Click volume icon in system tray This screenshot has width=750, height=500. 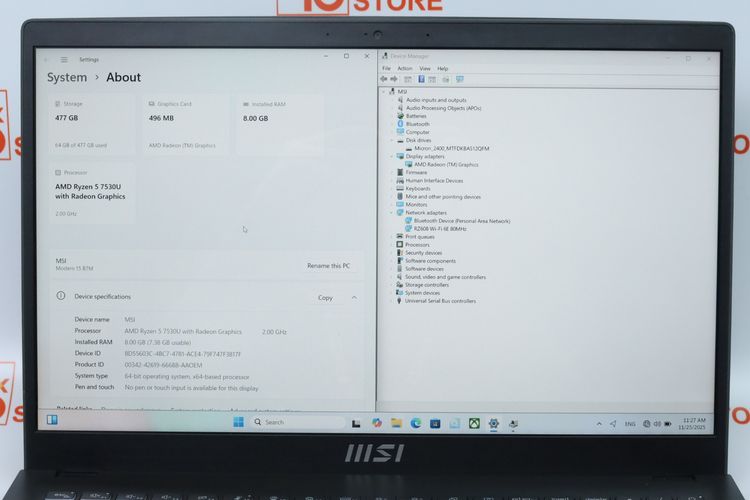pos(657,424)
